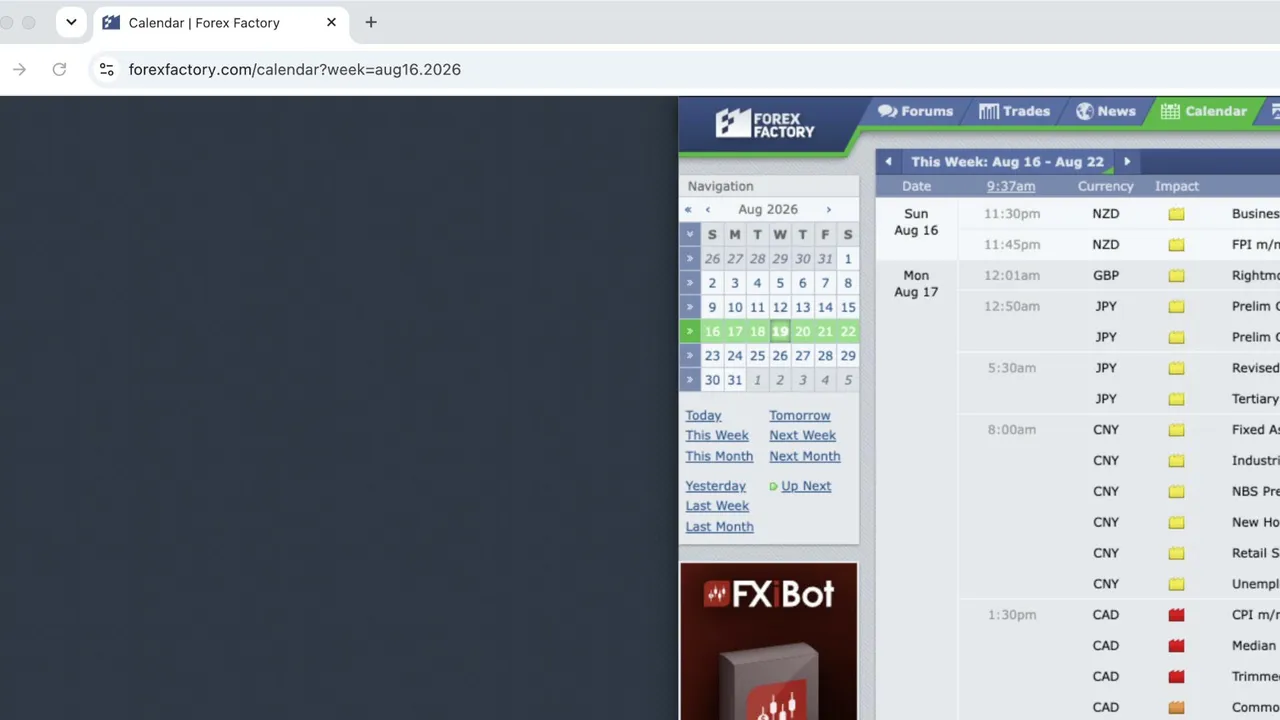
Task: Click the site information icon in address bar
Action: pos(107,69)
